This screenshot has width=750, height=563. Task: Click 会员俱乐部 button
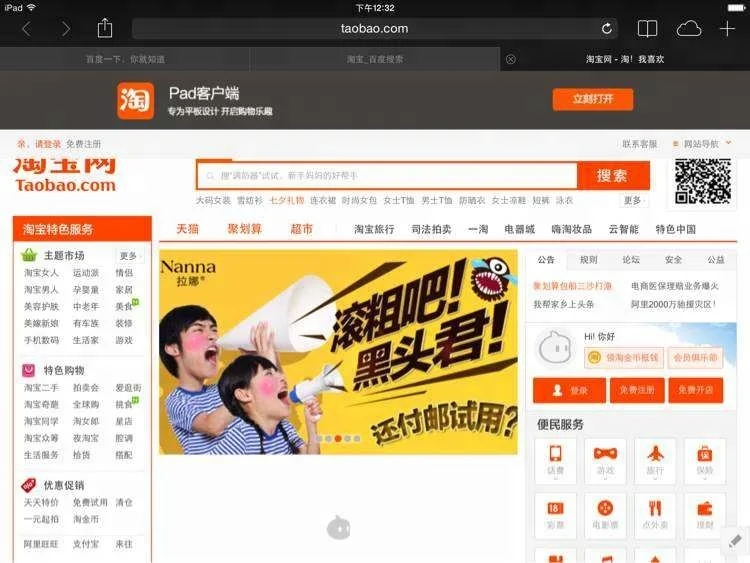pyautogui.click(x=695, y=357)
